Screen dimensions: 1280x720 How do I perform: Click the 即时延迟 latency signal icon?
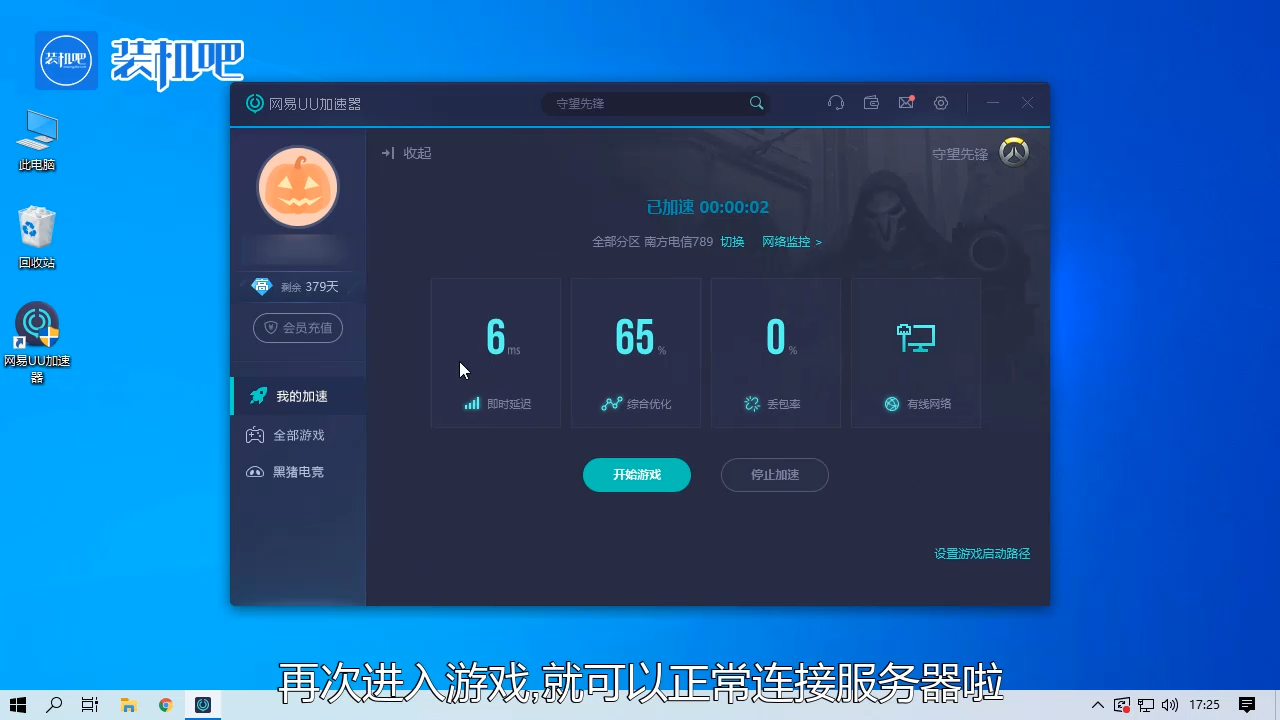coord(471,404)
